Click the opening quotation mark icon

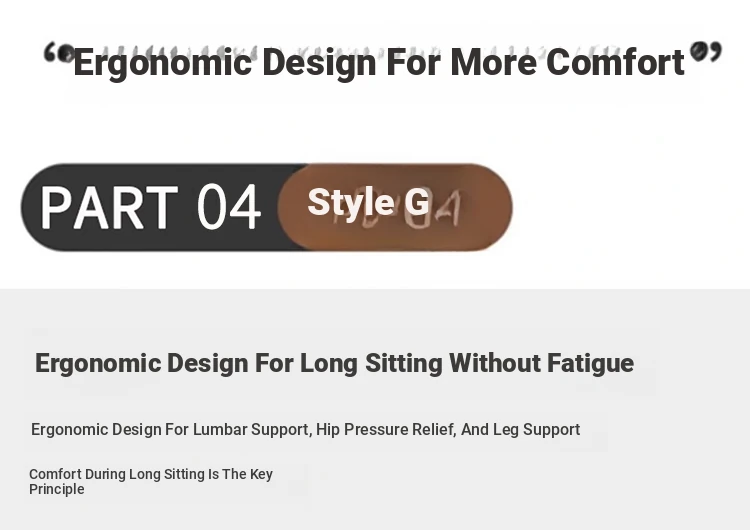[58, 53]
